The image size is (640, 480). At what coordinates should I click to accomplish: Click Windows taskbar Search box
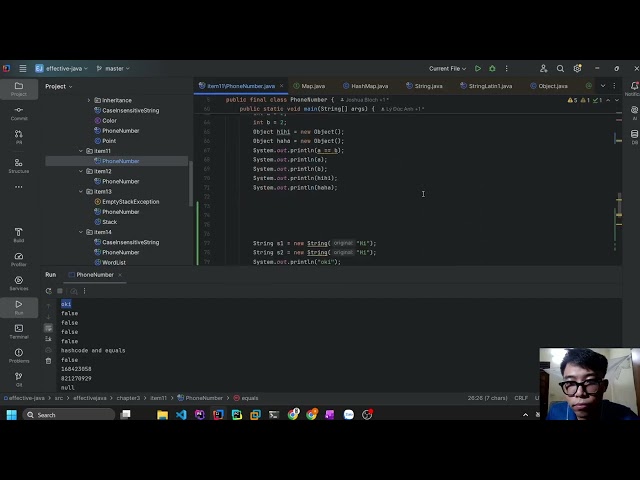[x=68, y=415]
